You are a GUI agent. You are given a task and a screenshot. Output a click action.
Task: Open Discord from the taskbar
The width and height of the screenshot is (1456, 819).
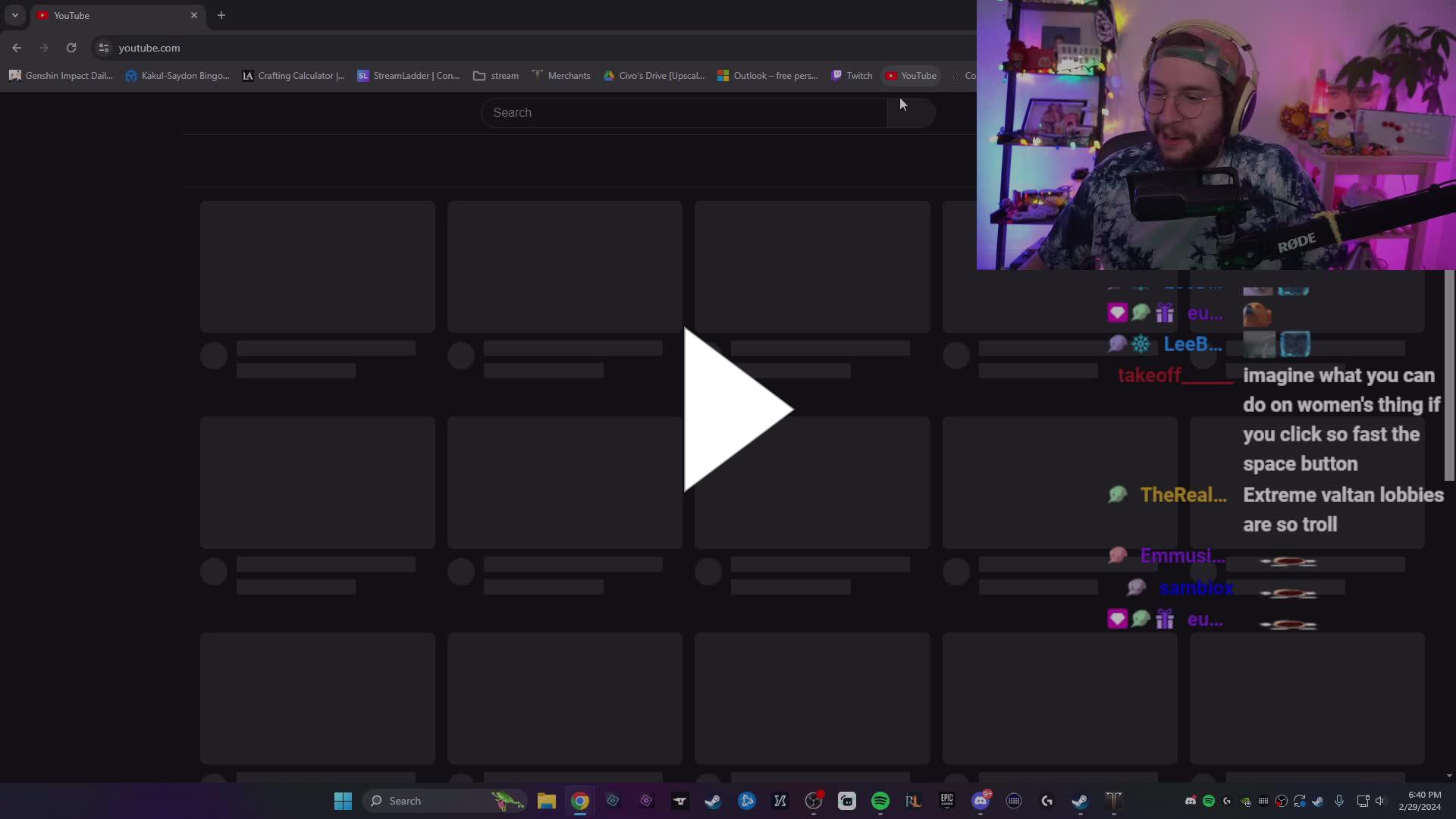981,801
